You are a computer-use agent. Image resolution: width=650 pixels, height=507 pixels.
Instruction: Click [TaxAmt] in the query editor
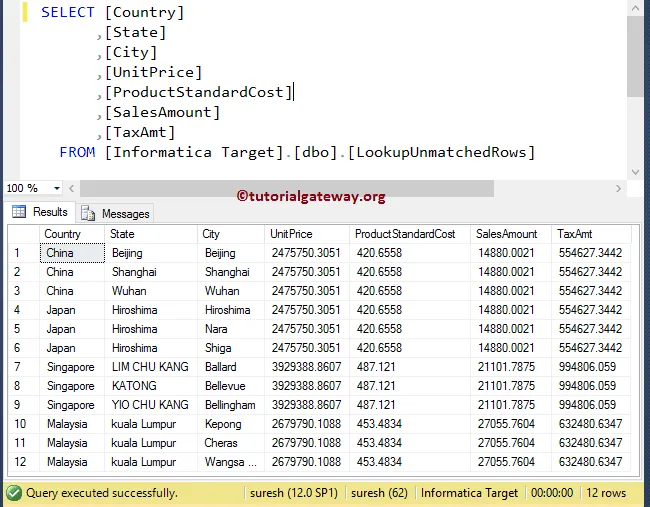pyautogui.click(x=140, y=132)
